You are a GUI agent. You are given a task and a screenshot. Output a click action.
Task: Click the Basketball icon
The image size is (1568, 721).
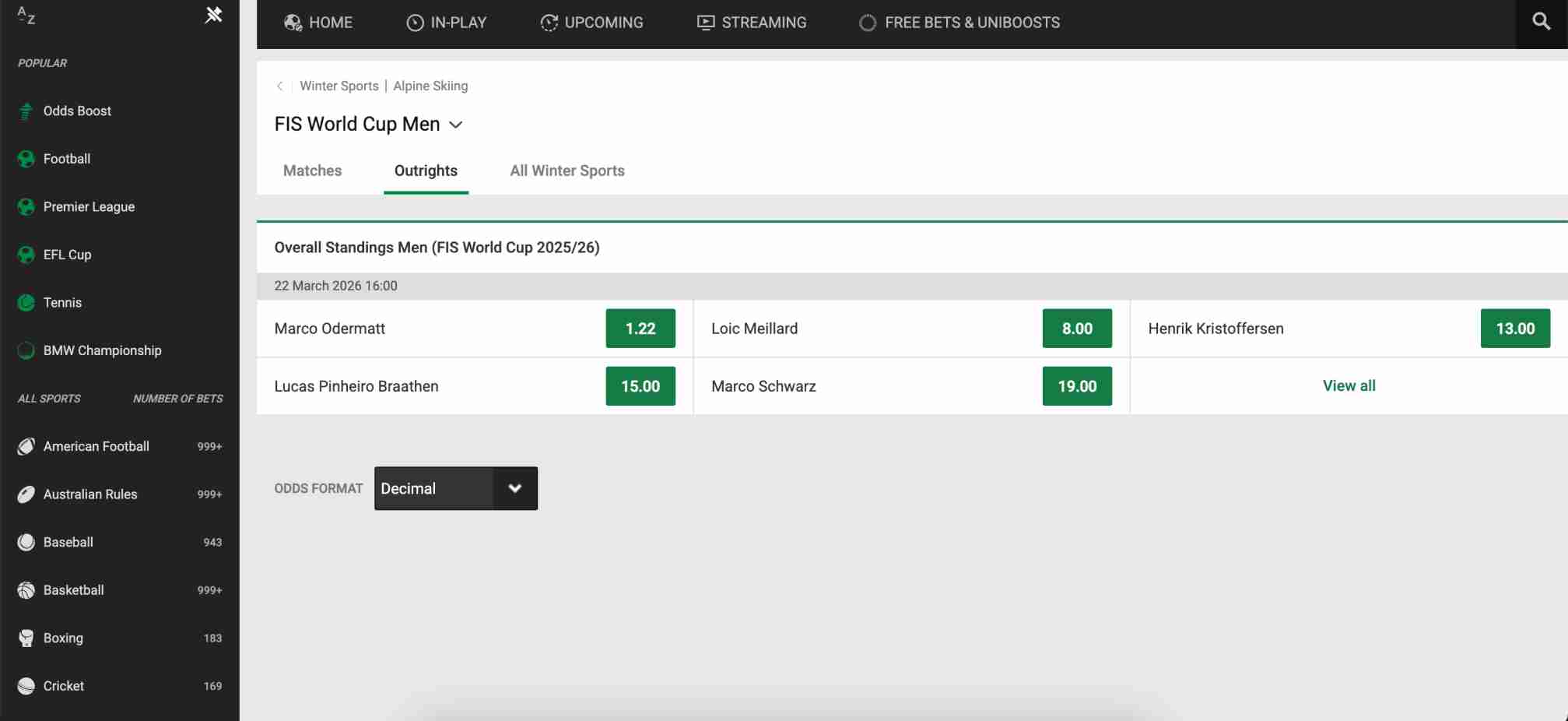(26, 590)
